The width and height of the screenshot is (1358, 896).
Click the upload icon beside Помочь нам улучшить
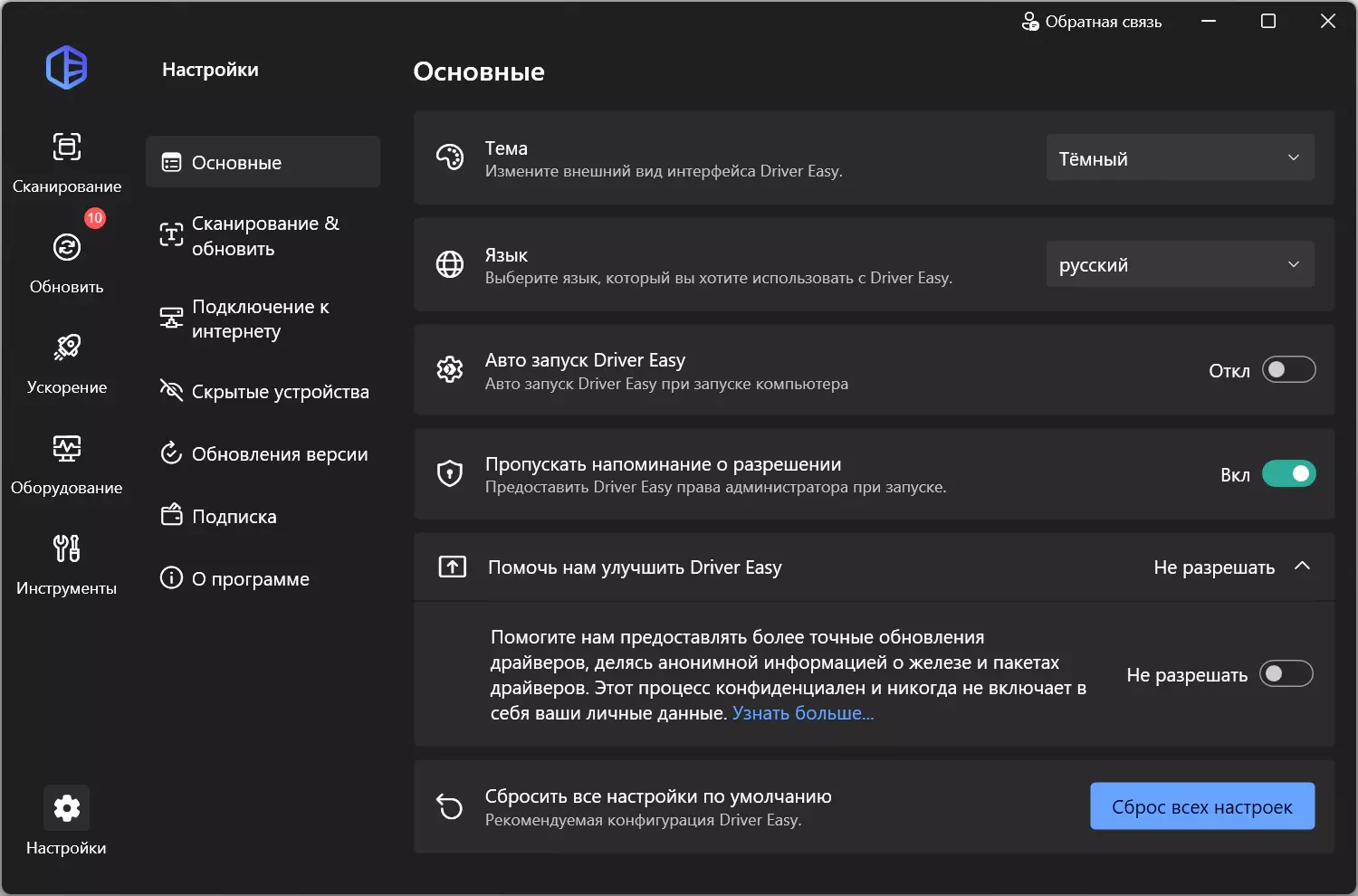tap(453, 567)
